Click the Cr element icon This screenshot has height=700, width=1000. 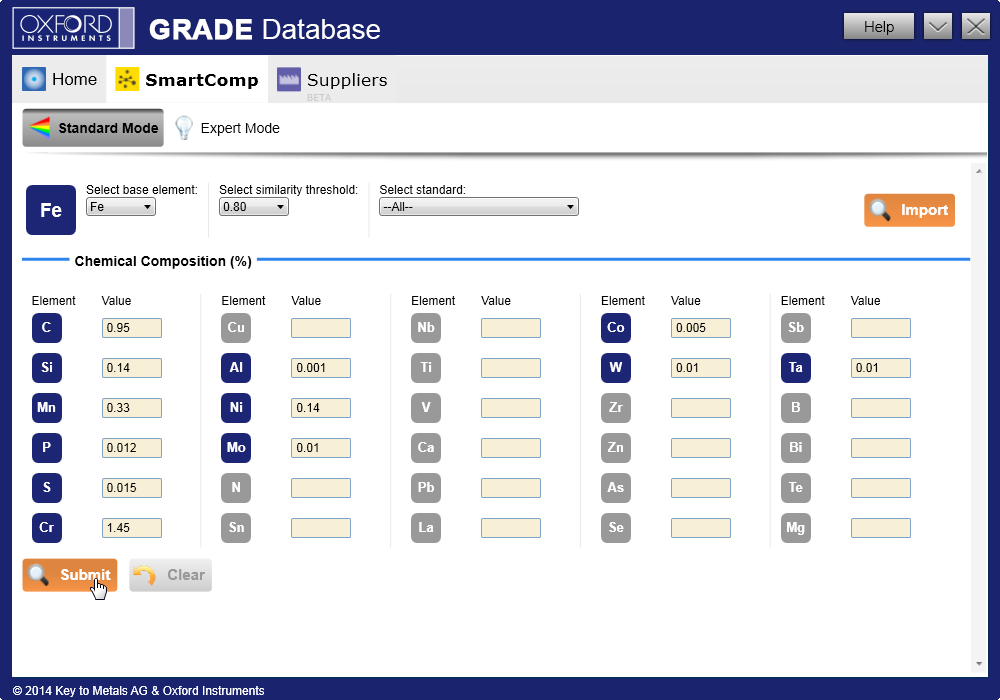[47, 528]
